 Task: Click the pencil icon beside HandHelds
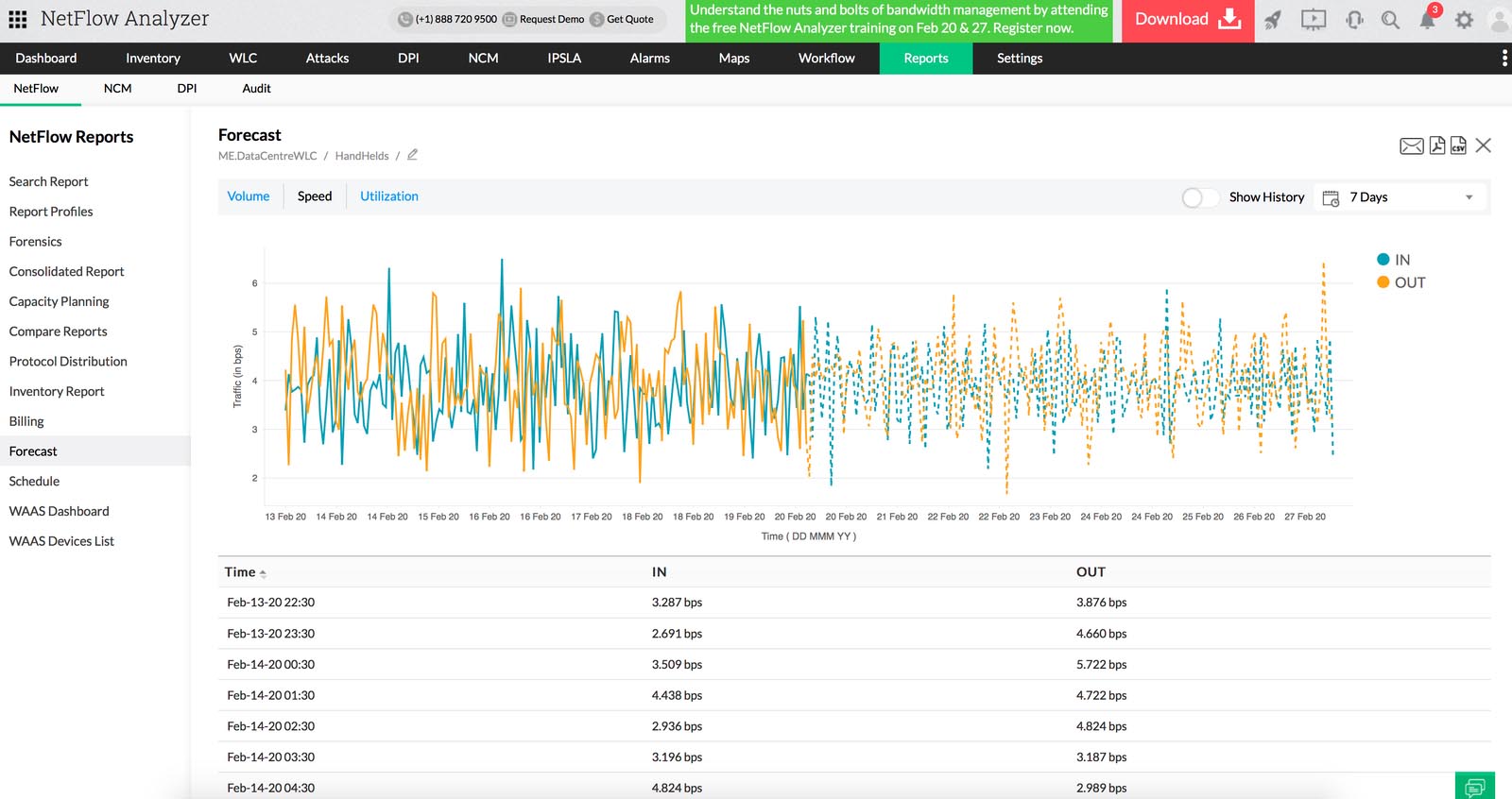coord(412,155)
